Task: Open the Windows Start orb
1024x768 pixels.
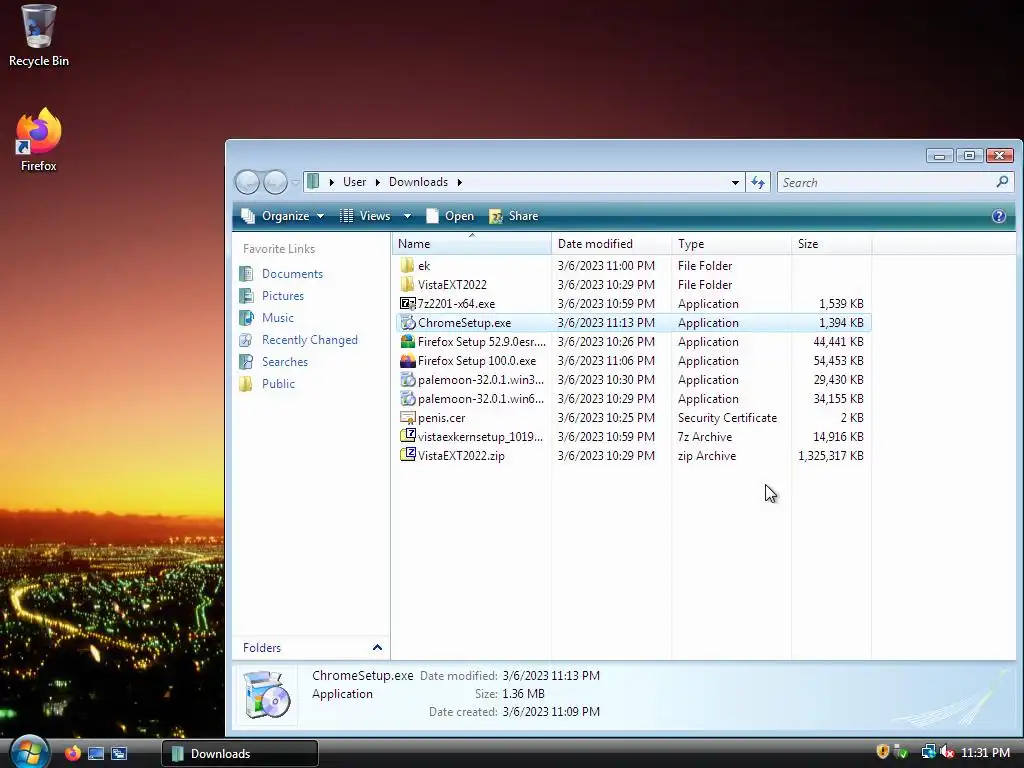Action: [29, 752]
